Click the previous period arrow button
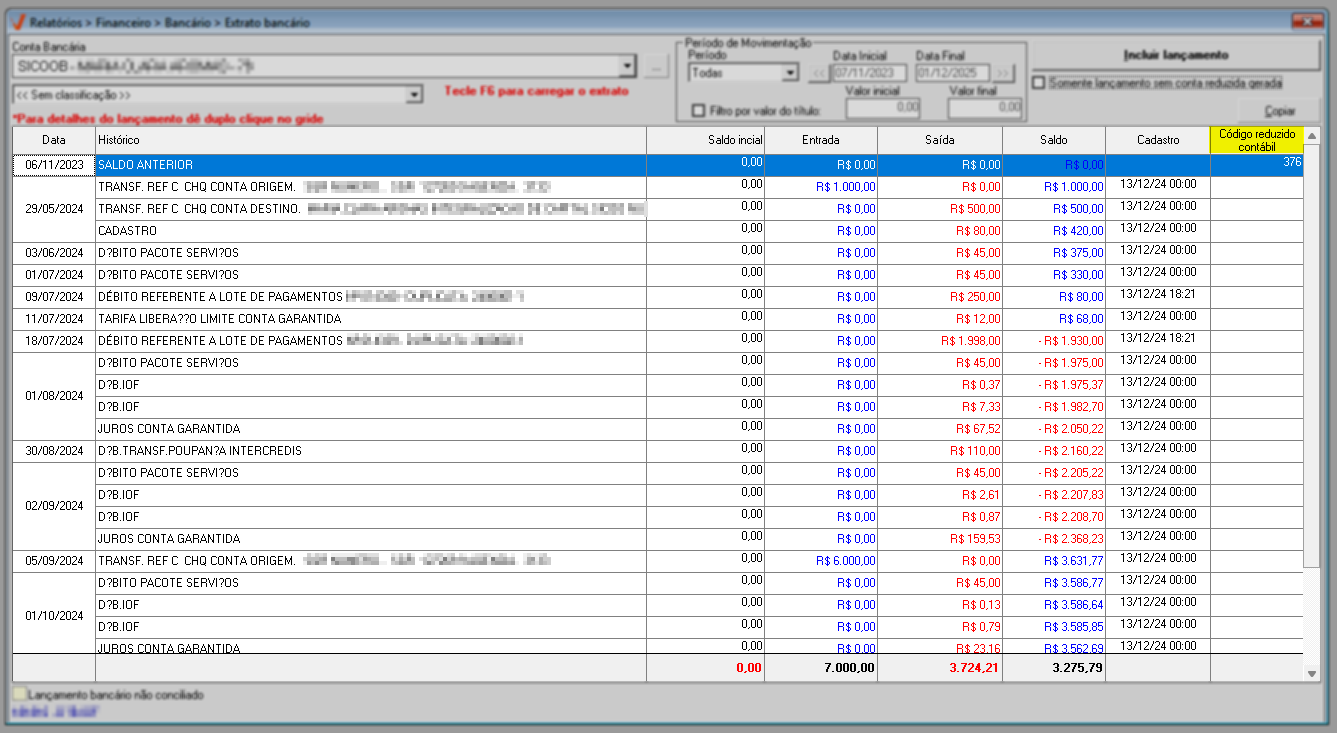 pyautogui.click(x=819, y=73)
